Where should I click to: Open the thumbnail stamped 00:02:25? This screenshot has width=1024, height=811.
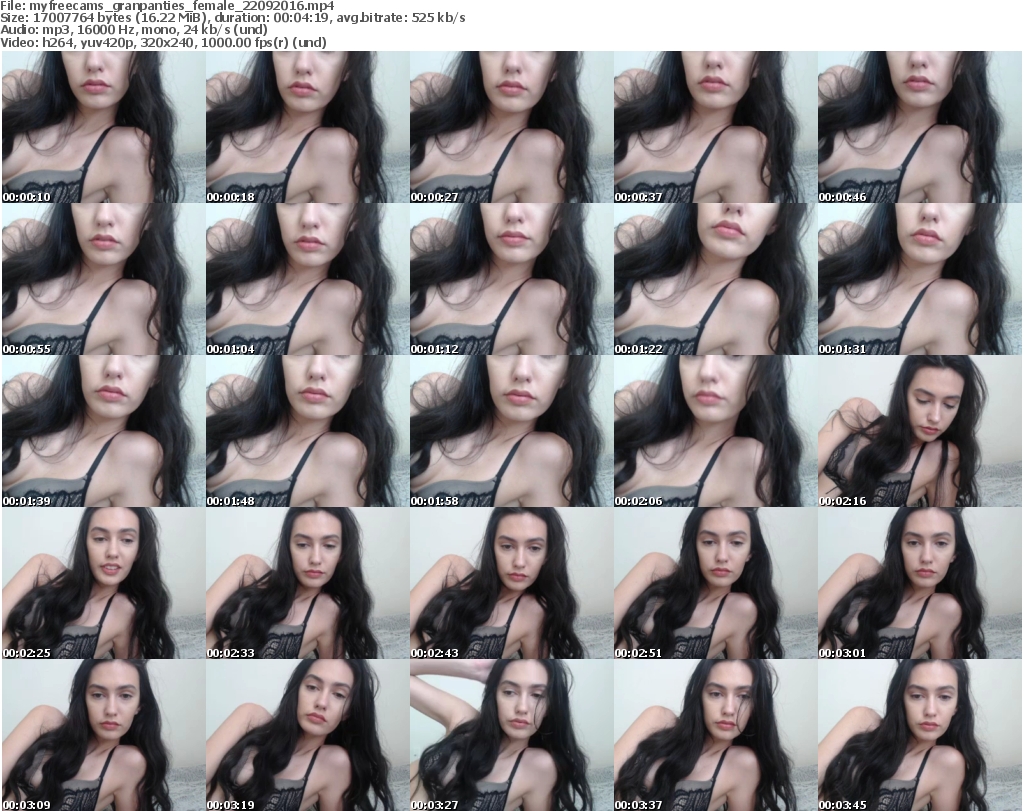(103, 583)
